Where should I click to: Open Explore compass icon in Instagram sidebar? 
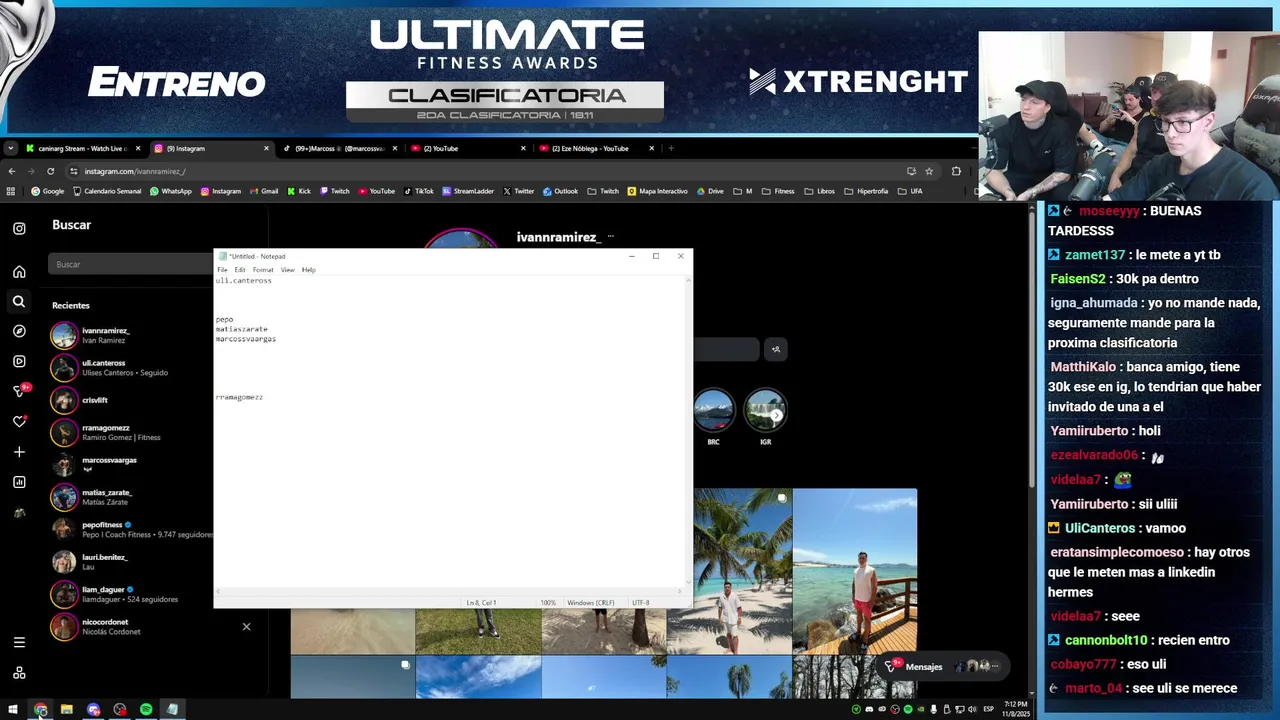[19, 331]
